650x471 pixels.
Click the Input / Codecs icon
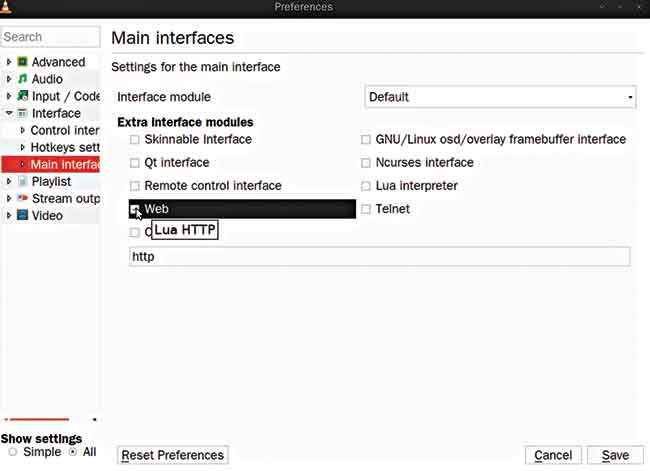[22, 96]
